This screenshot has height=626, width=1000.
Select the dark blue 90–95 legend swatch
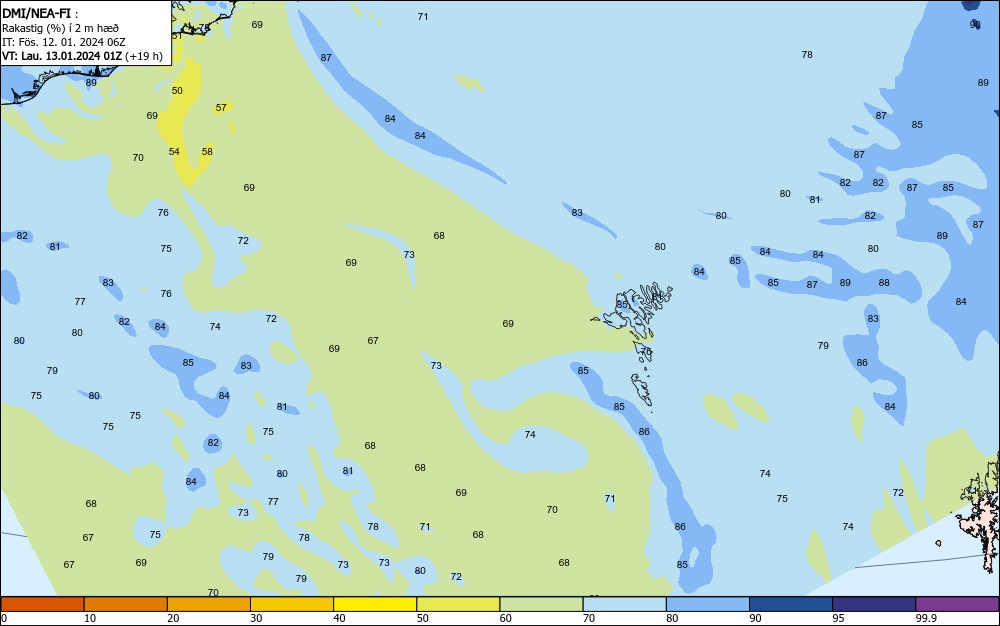click(x=791, y=604)
